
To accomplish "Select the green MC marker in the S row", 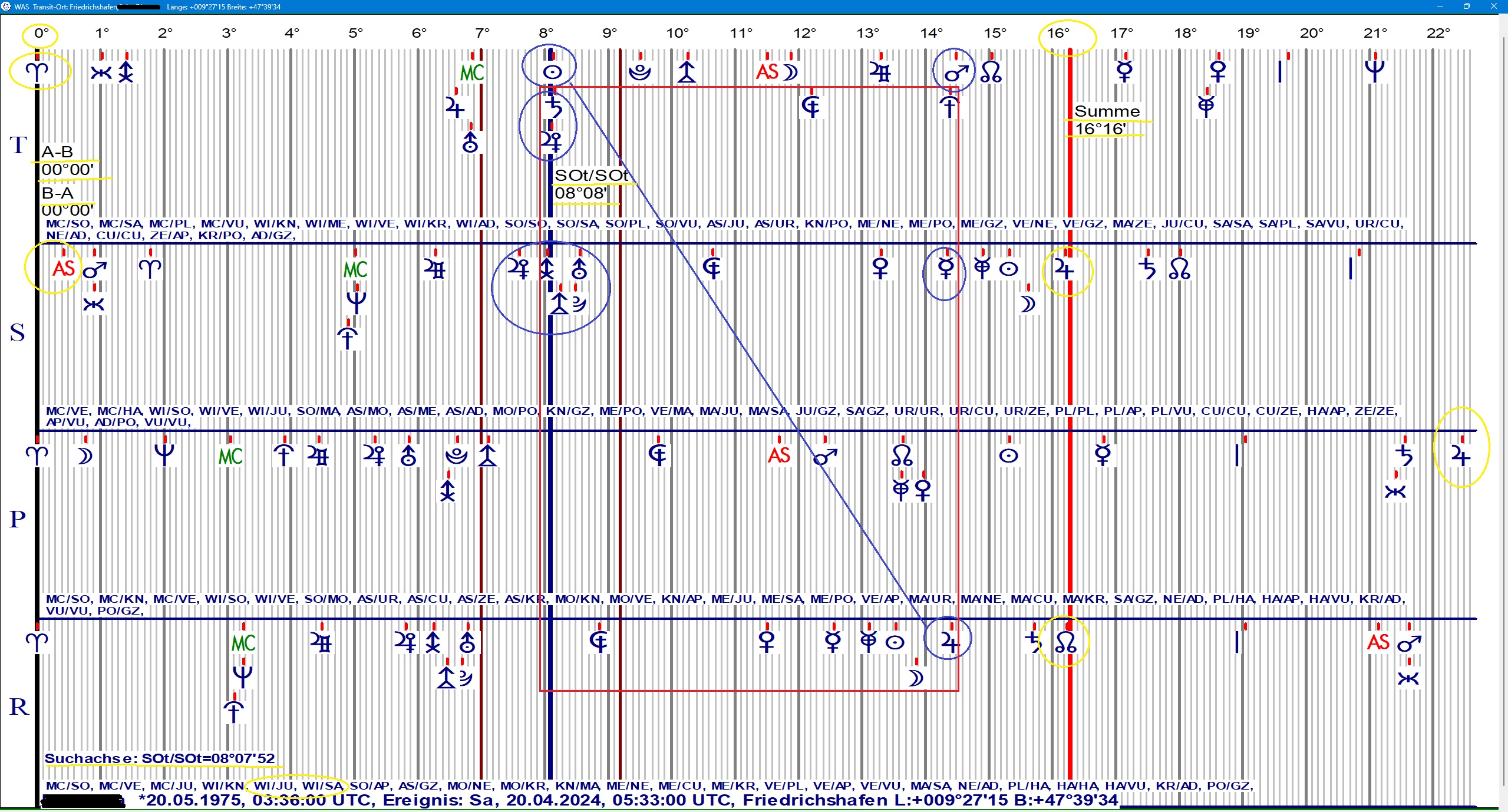I will tap(355, 269).
